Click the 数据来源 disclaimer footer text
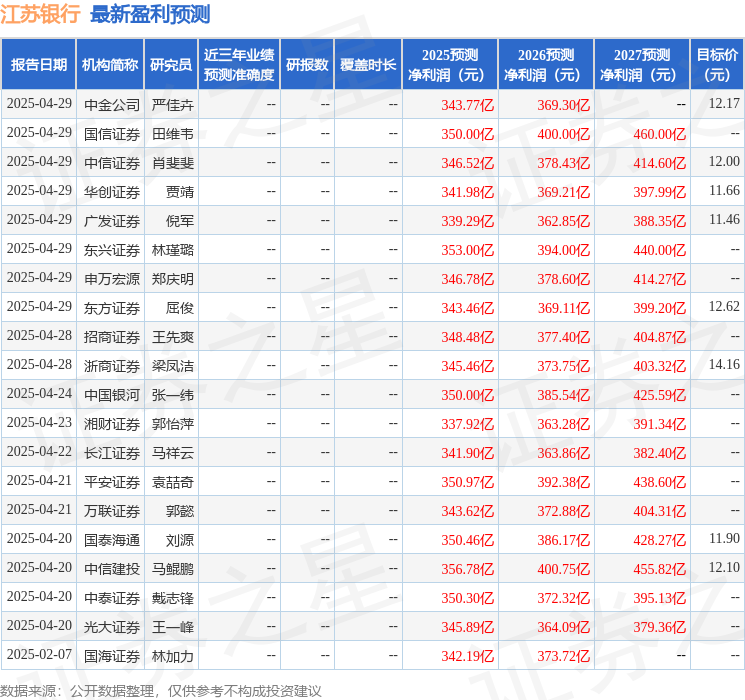 [161, 690]
